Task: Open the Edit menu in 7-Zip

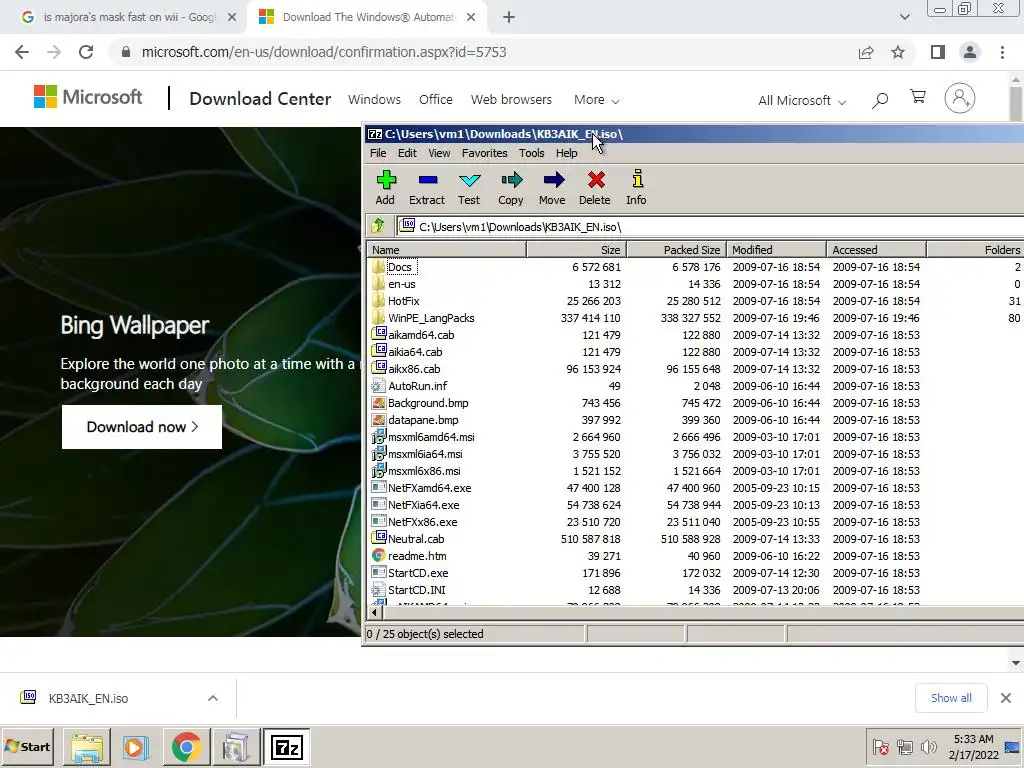Action: coord(407,153)
